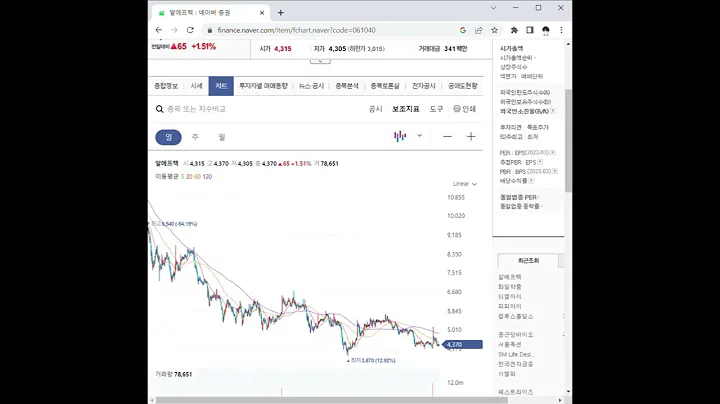Open 한국전자금융 in recent list
This screenshot has width=720, height=404.
pyautogui.click(x=516, y=364)
